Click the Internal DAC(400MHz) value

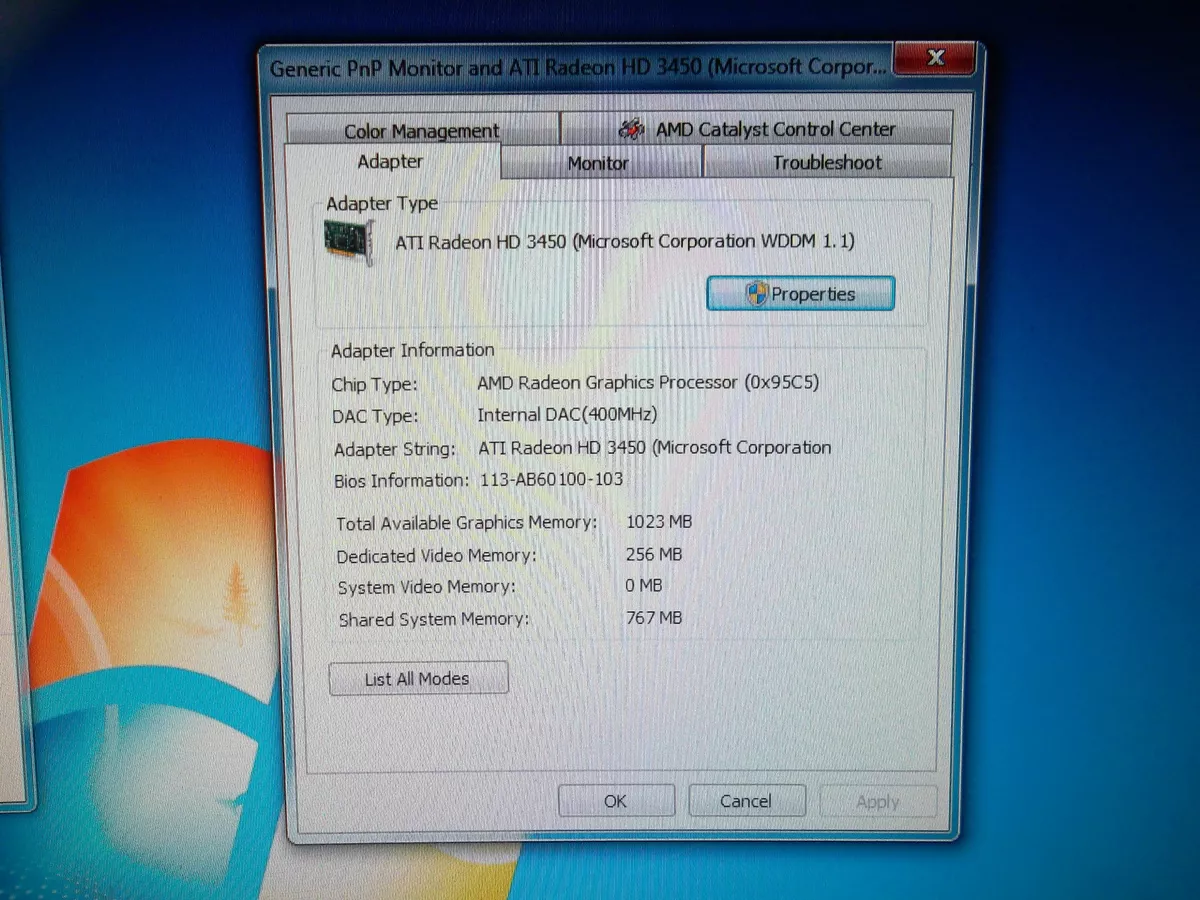(567, 415)
